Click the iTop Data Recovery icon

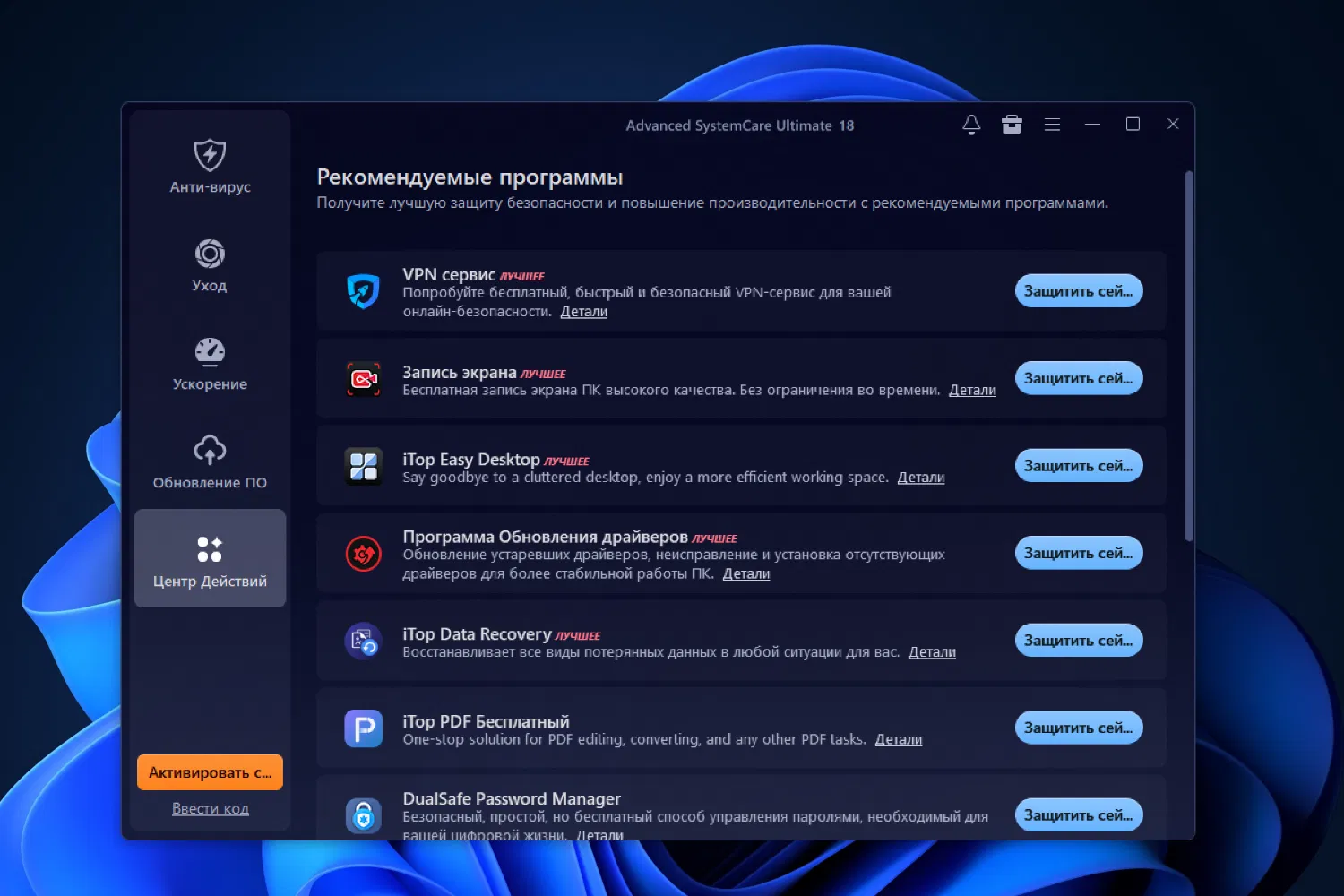363,641
